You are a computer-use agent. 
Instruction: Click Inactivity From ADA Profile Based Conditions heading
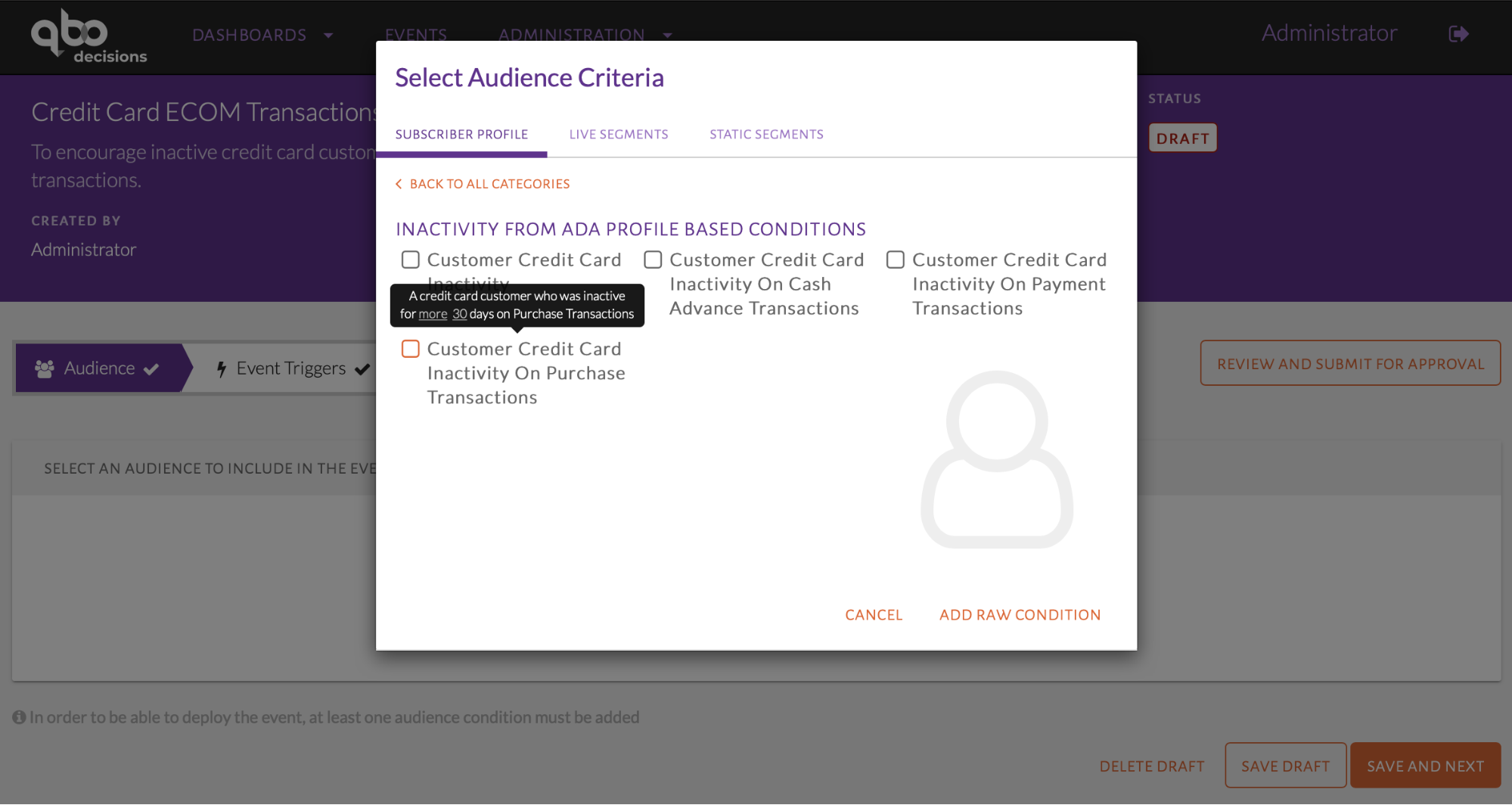pyautogui.click(x=631, y=229)
